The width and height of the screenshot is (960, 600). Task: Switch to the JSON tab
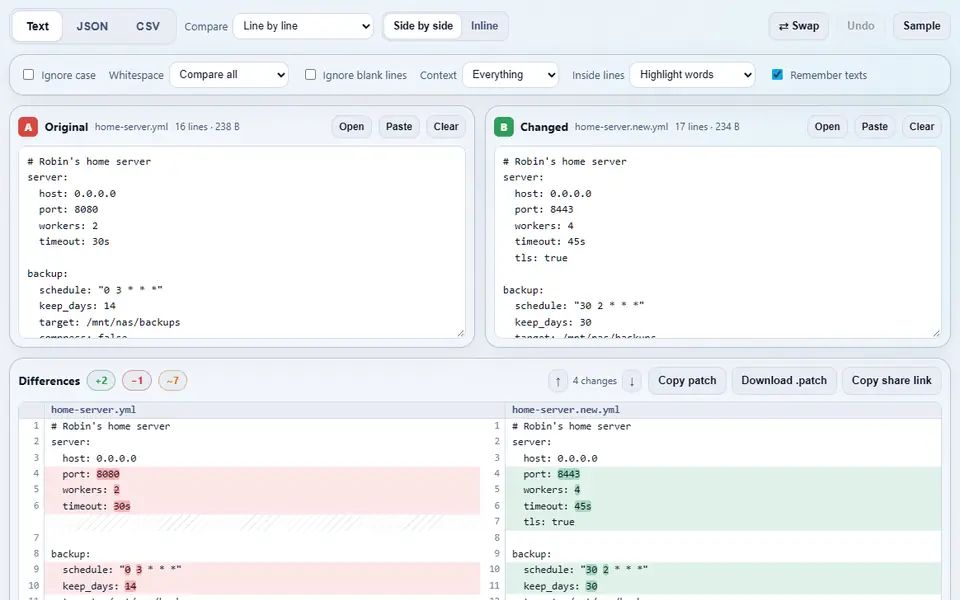click(92, 26)
